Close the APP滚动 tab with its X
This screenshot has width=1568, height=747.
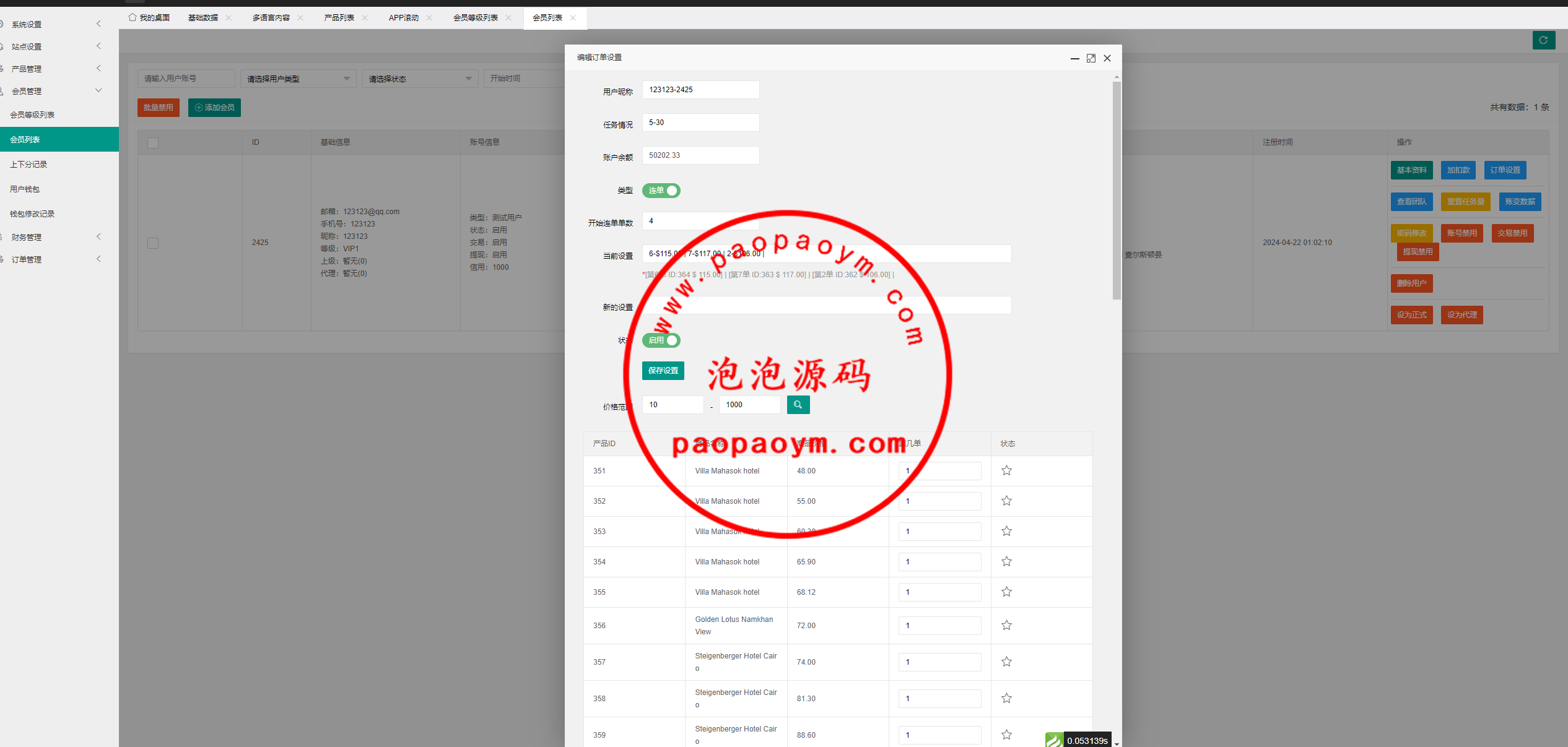[429, 17]
